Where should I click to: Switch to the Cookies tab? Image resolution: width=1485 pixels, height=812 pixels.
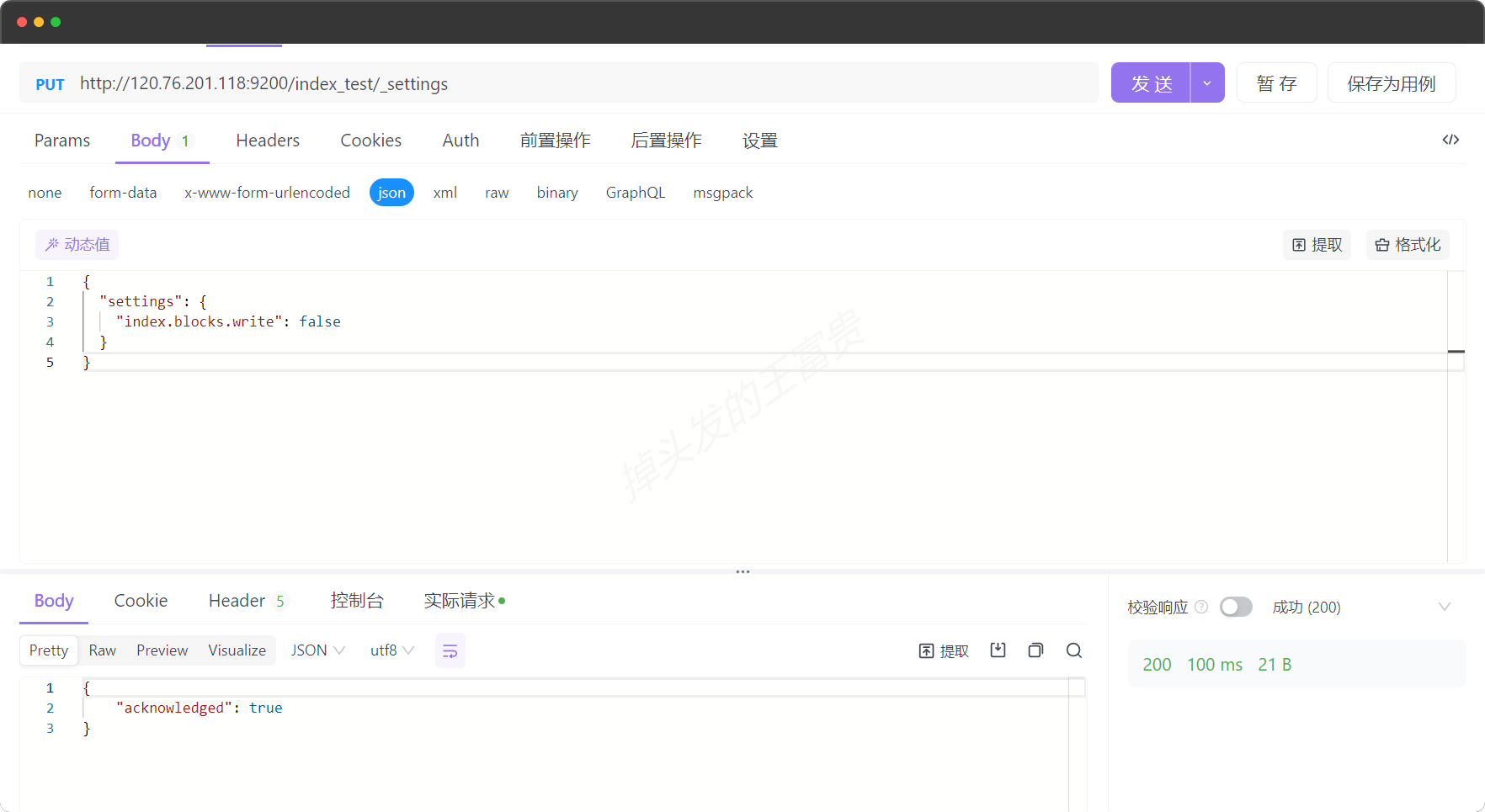click(370, 141)
